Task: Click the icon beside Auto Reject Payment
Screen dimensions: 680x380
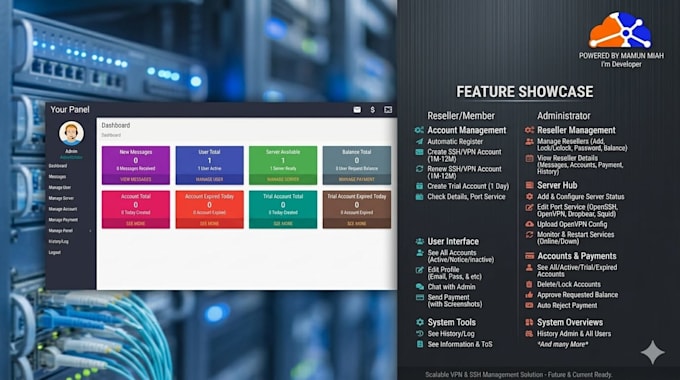Action: [529, 305]
